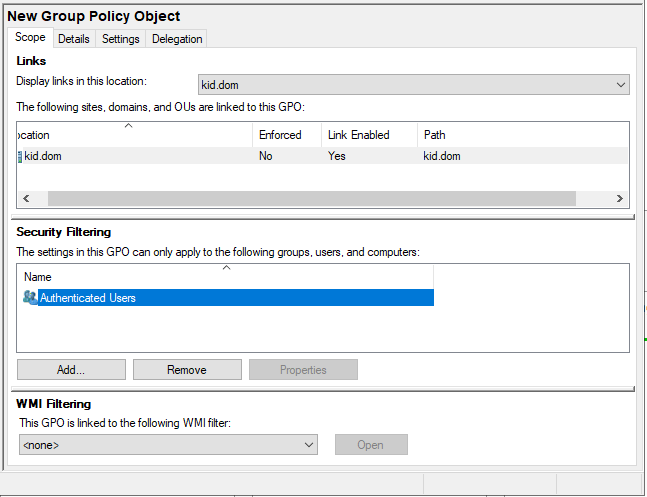Viewport: 647px width, 497px height.
Task: Sort links by the Enforced column header
Action: tap(280, 135)
